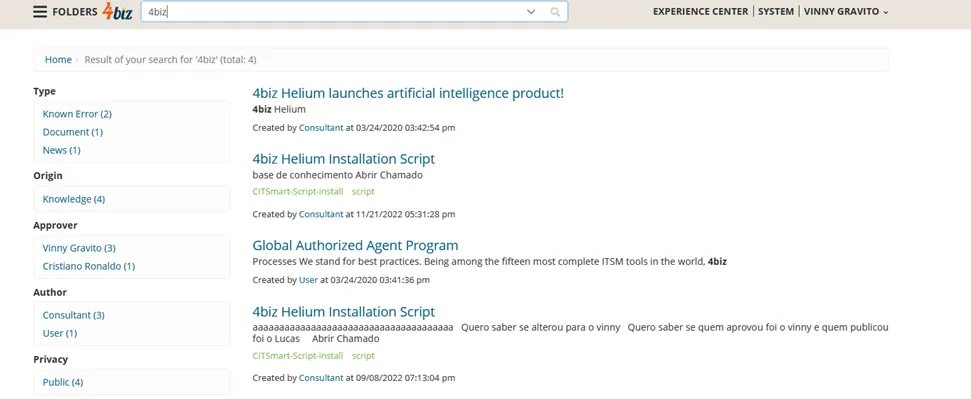Open the hamburger Folders menu icon

pyautogui.click(x=40, y=12)
